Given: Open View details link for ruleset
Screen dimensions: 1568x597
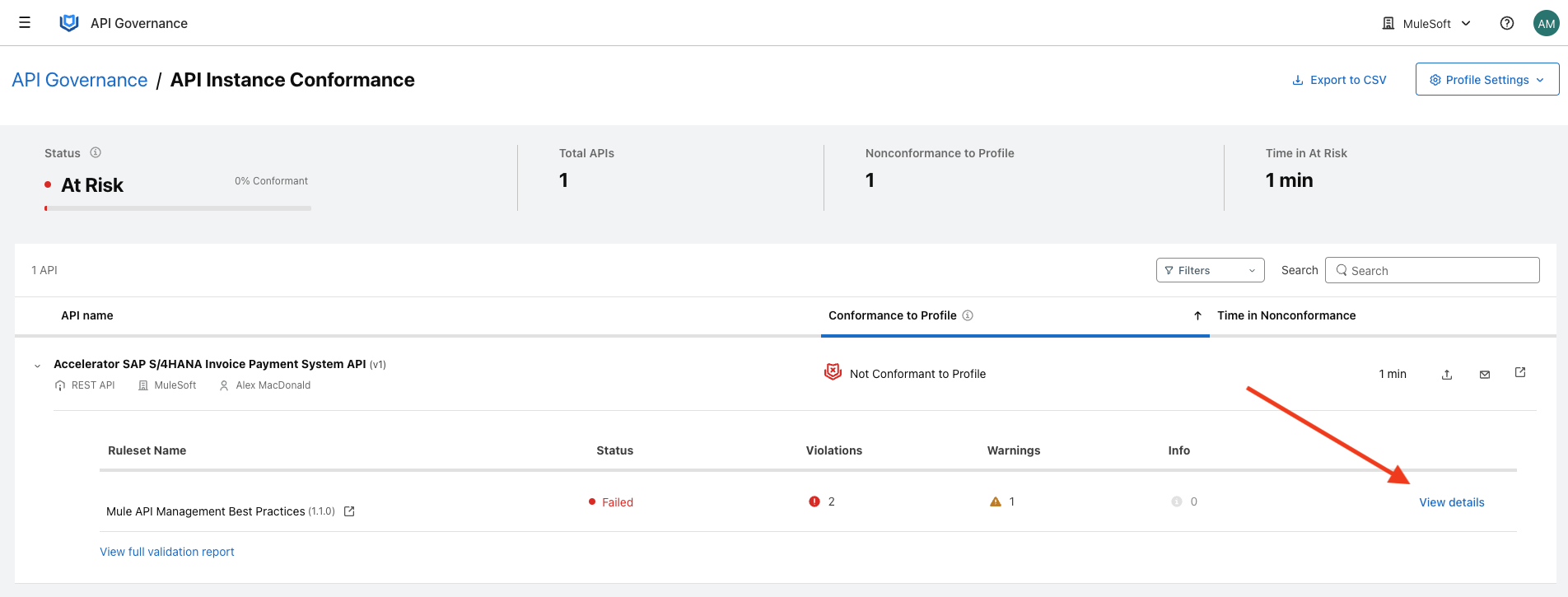Looking at the screenshot, I should click(1451, 502).
